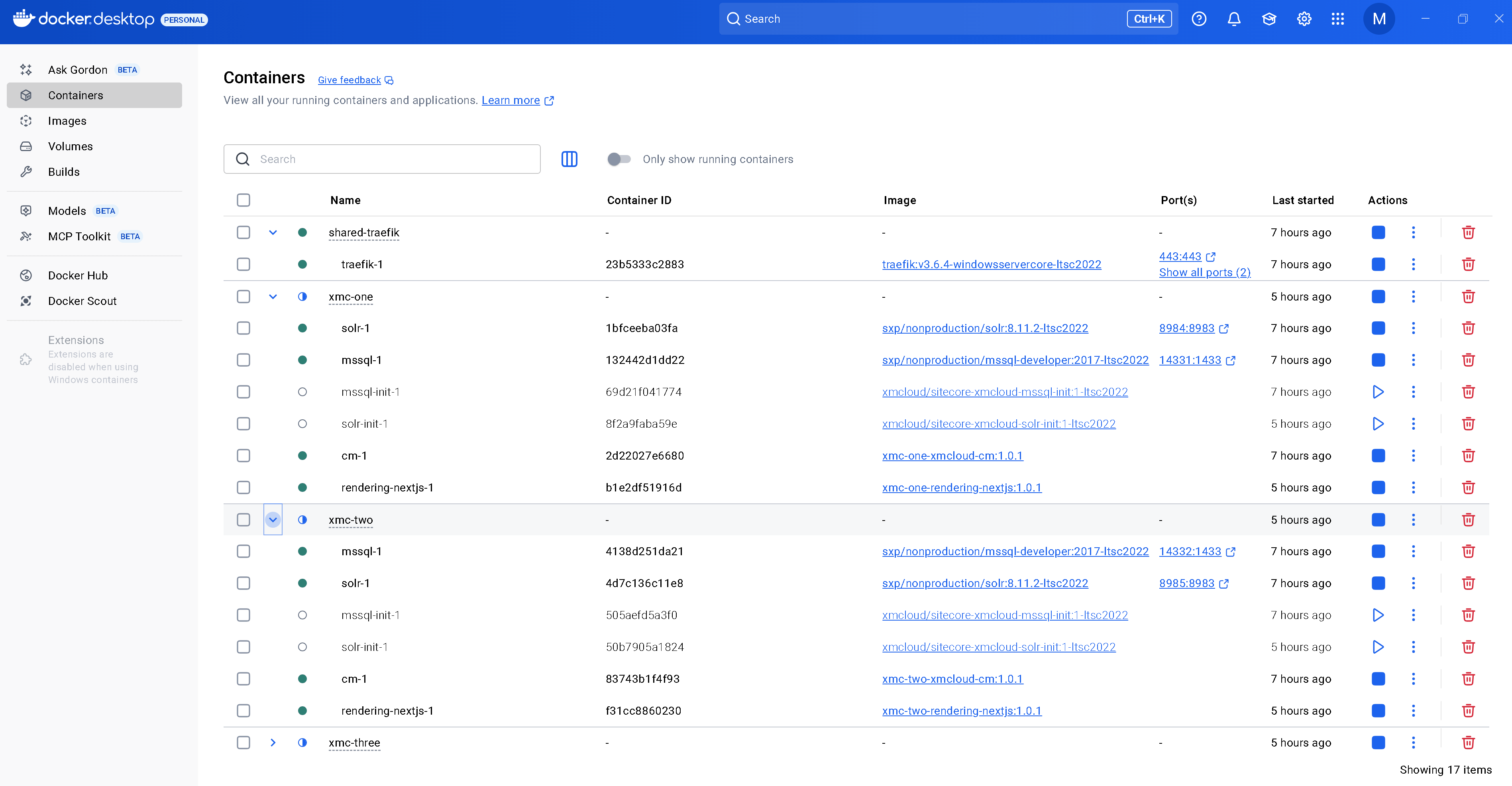Collapse the shared-traefik group

[x=273, y=232]
